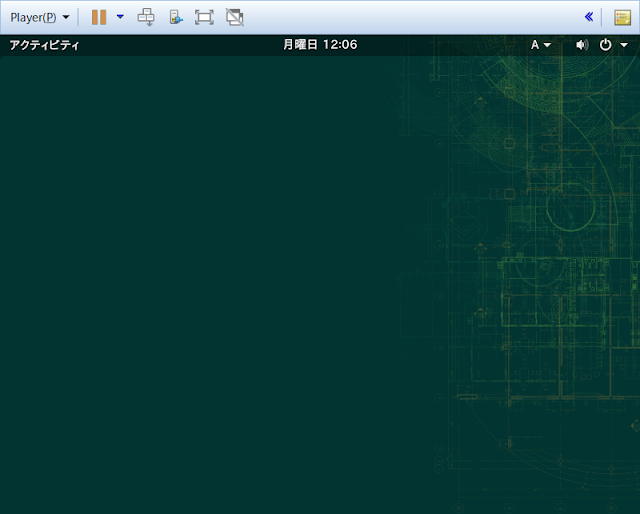Pause the virtual machine
640x514 pixels.
tap(99, 17)
